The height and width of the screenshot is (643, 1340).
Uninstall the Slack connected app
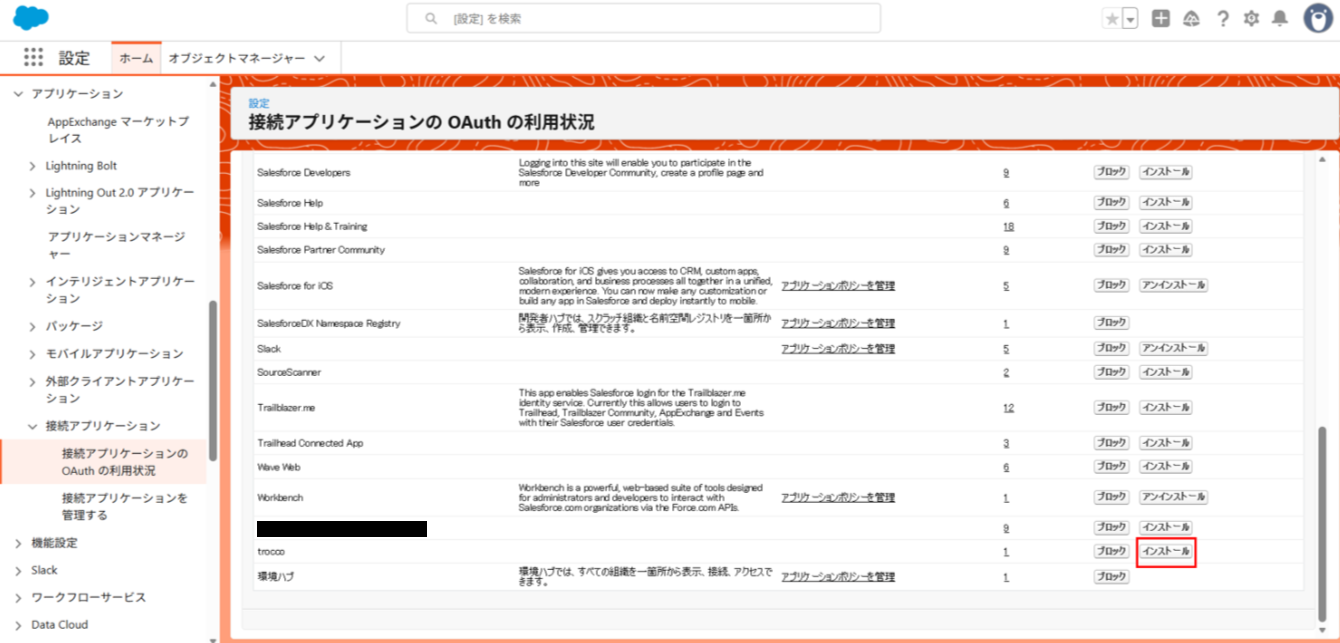1174,348
